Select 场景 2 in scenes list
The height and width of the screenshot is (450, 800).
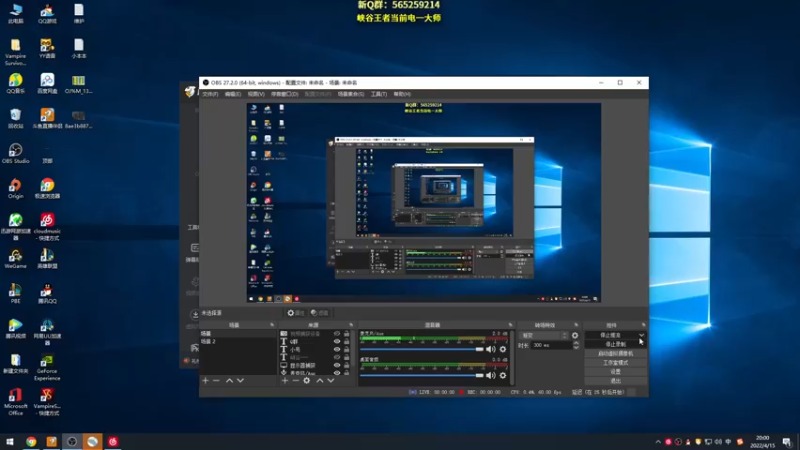pos(238,341)
